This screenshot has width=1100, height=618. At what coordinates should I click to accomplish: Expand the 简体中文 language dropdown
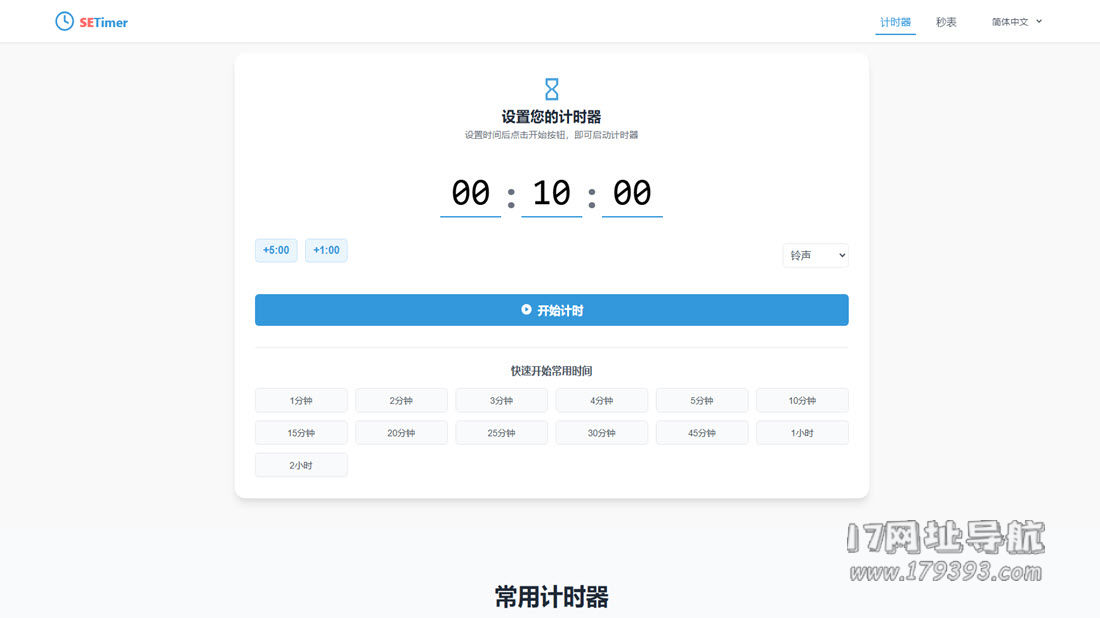(x=1016, y=22)
